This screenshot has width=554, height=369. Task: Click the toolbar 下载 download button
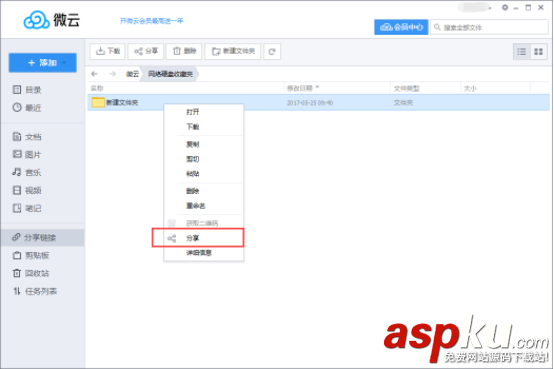pos(107,52)
